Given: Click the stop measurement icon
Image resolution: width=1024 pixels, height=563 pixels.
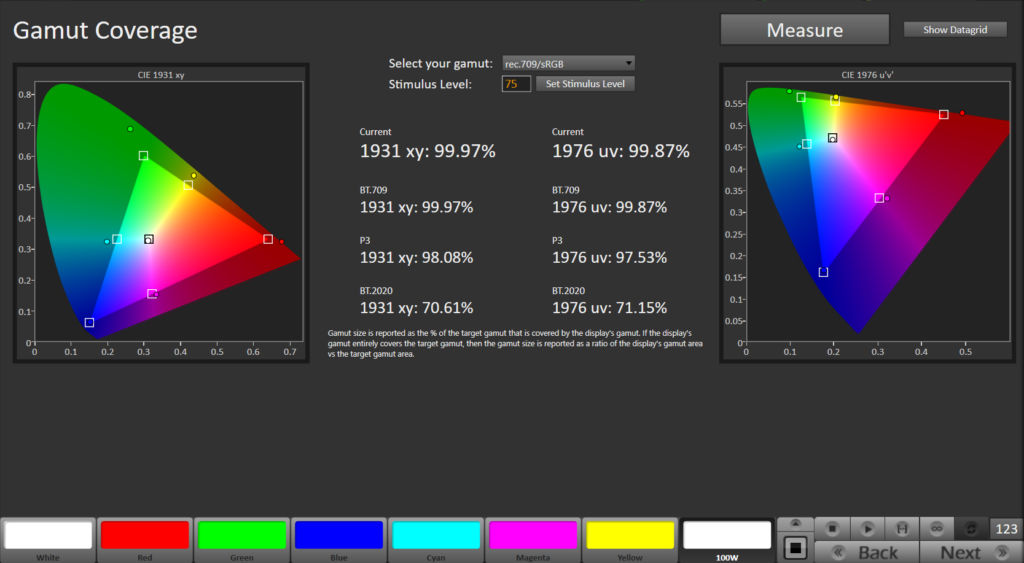Looking at the screenshot, I should point(832,528).
